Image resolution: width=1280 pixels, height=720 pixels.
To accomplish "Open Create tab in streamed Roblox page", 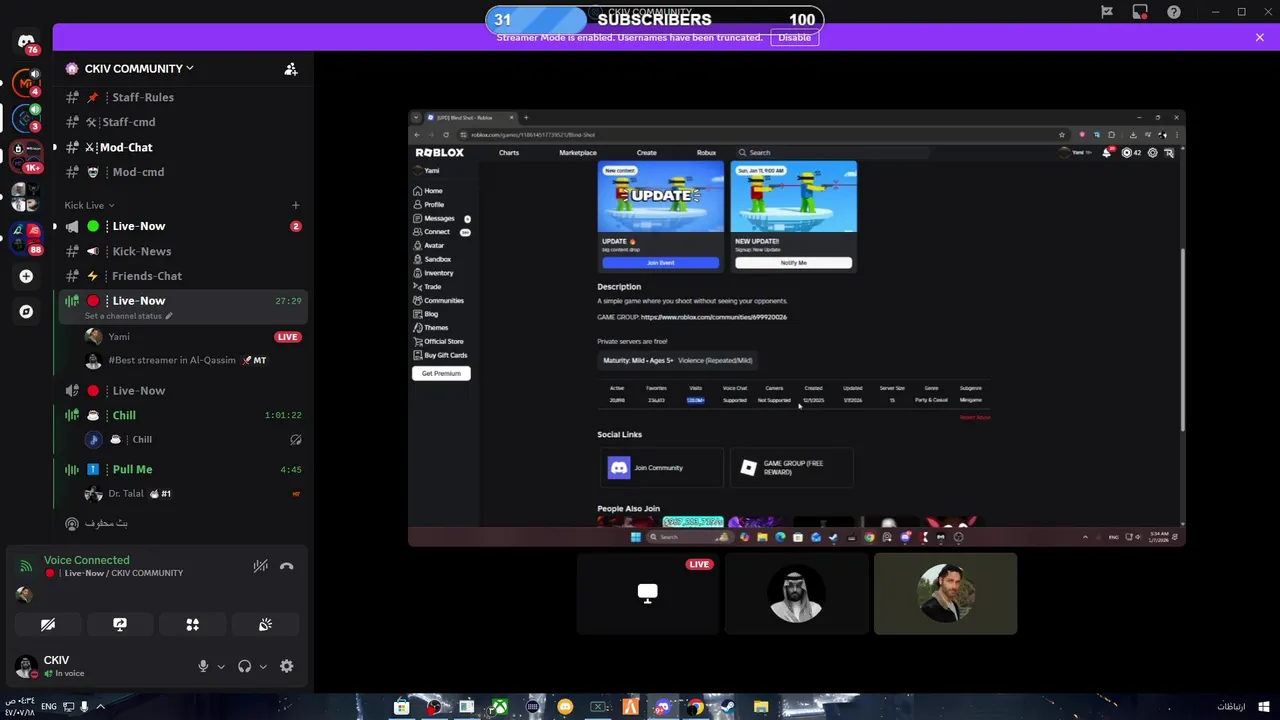I will 647,153.
